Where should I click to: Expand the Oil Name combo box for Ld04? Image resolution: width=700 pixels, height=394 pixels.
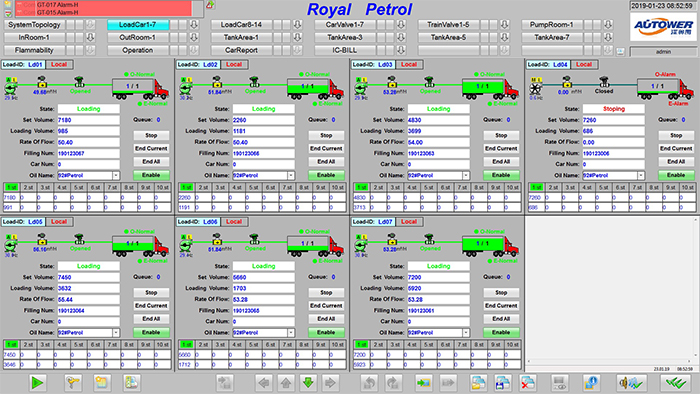pyautogui.click(x=641, y=175)
